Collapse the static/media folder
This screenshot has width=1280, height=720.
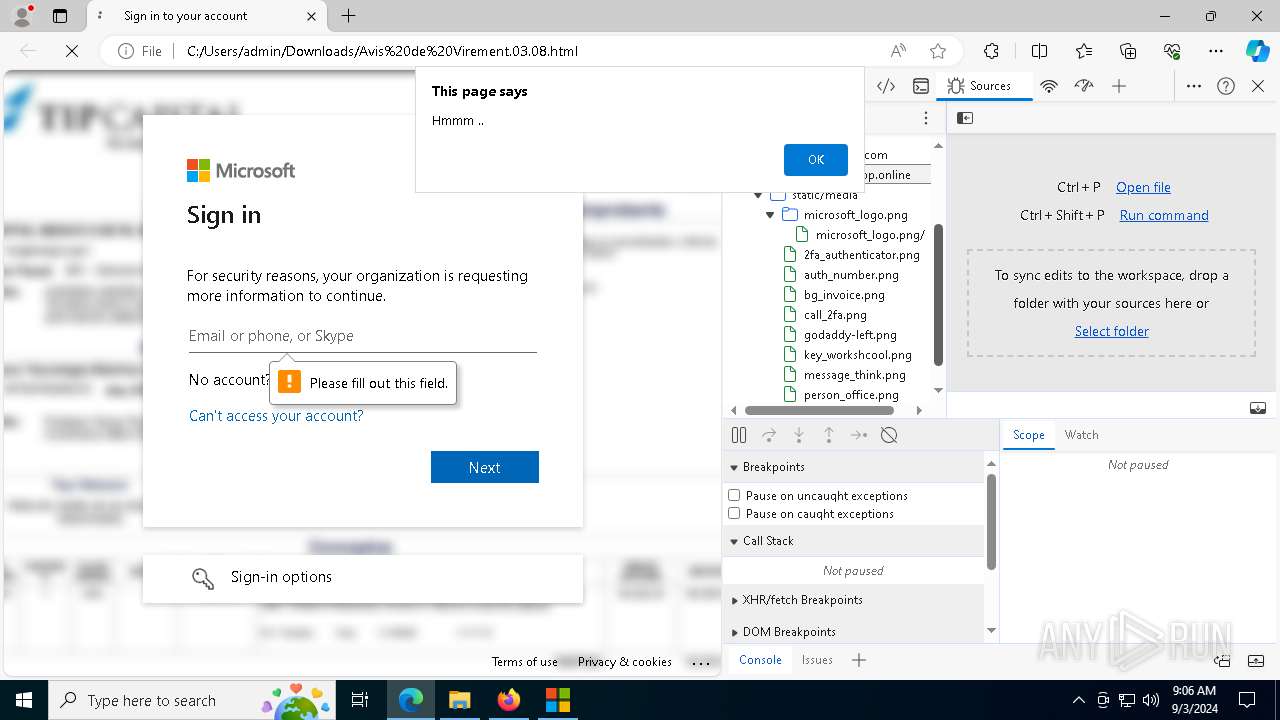758,195
